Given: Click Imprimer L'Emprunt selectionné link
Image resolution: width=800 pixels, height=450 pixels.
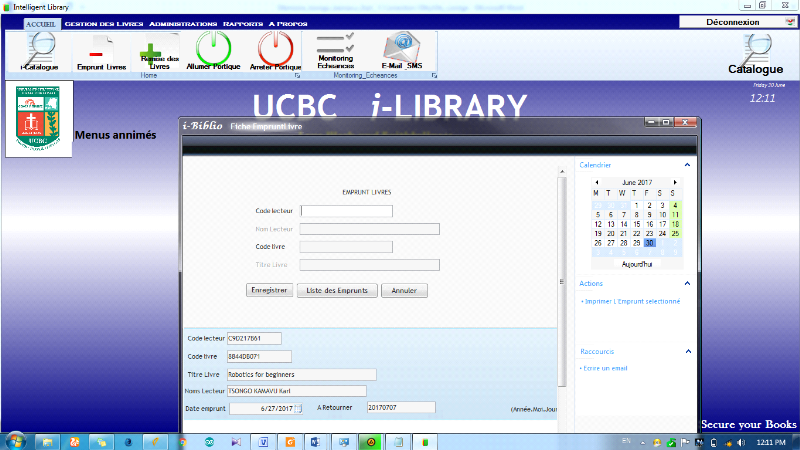Looking at the screenshot, I should (x=632, y=302).
